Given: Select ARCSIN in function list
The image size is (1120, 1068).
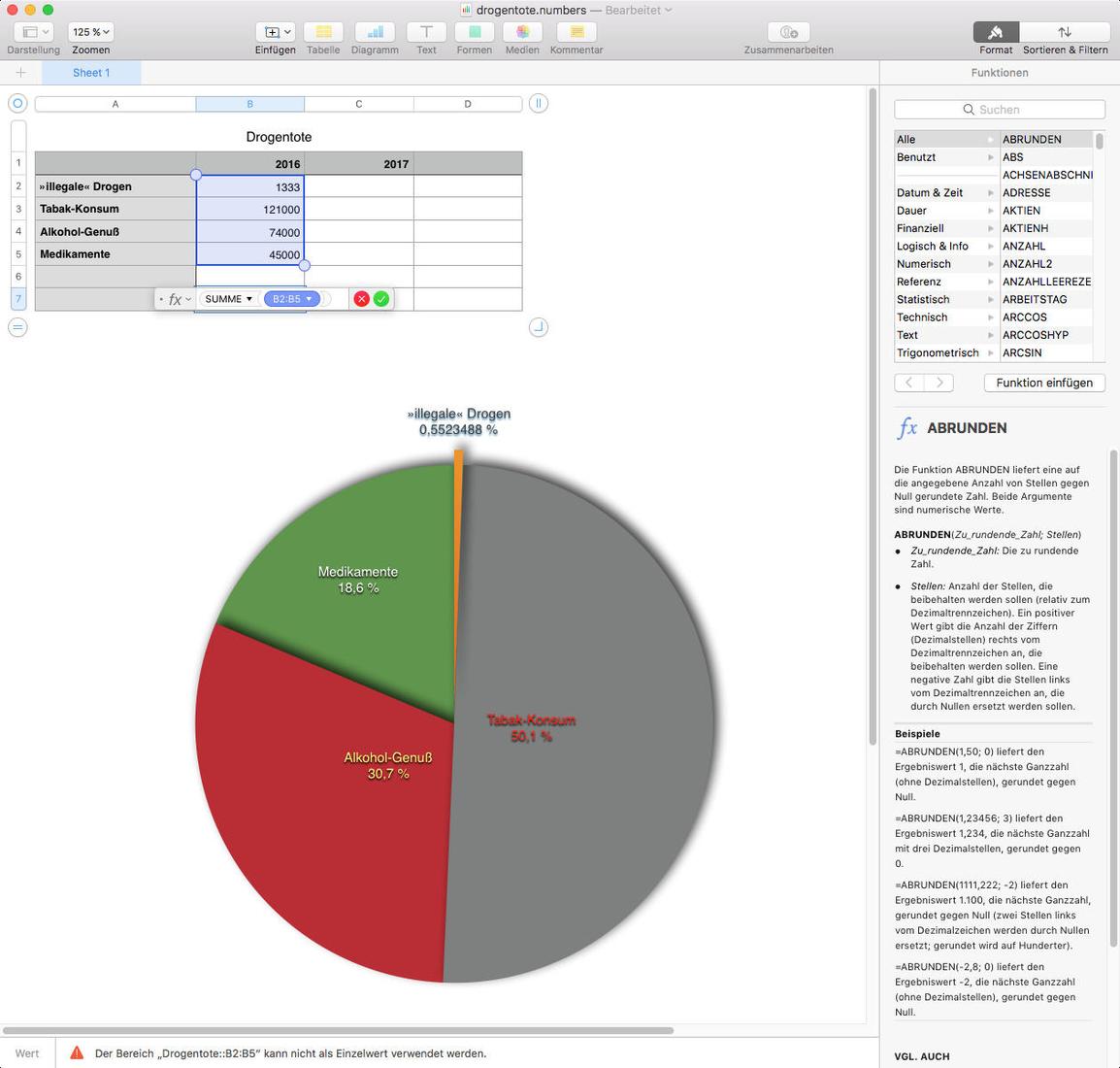Looking at the screenshot, I should click(1045, 352).
